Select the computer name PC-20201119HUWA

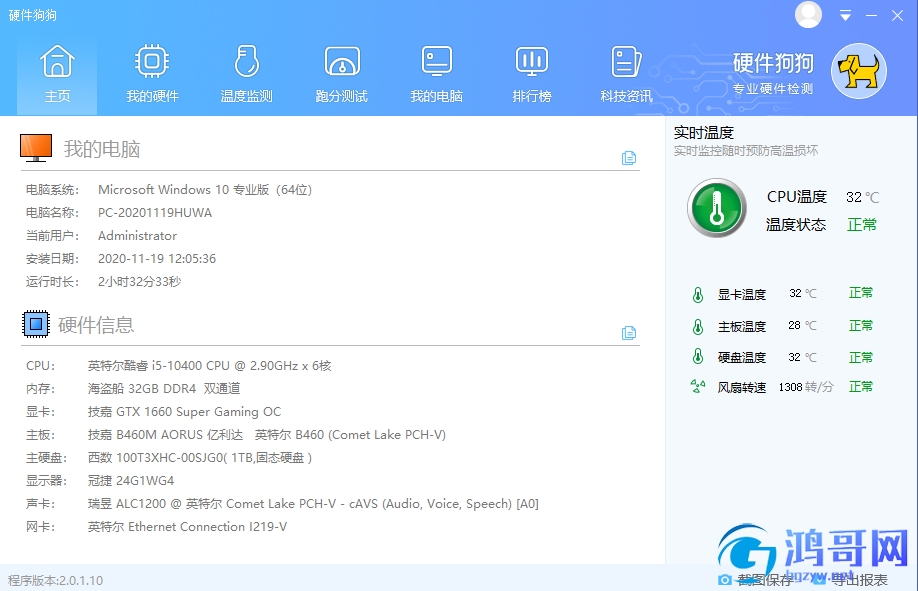click(155, 213)
